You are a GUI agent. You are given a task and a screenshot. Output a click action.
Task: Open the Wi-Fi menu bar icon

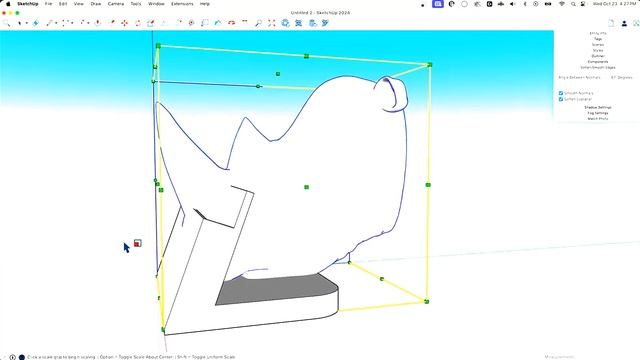coord(562,4)
